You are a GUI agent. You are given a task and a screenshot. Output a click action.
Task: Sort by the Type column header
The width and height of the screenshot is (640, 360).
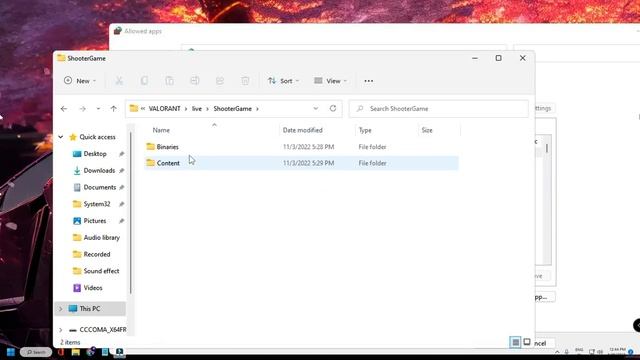click(365, 130)
